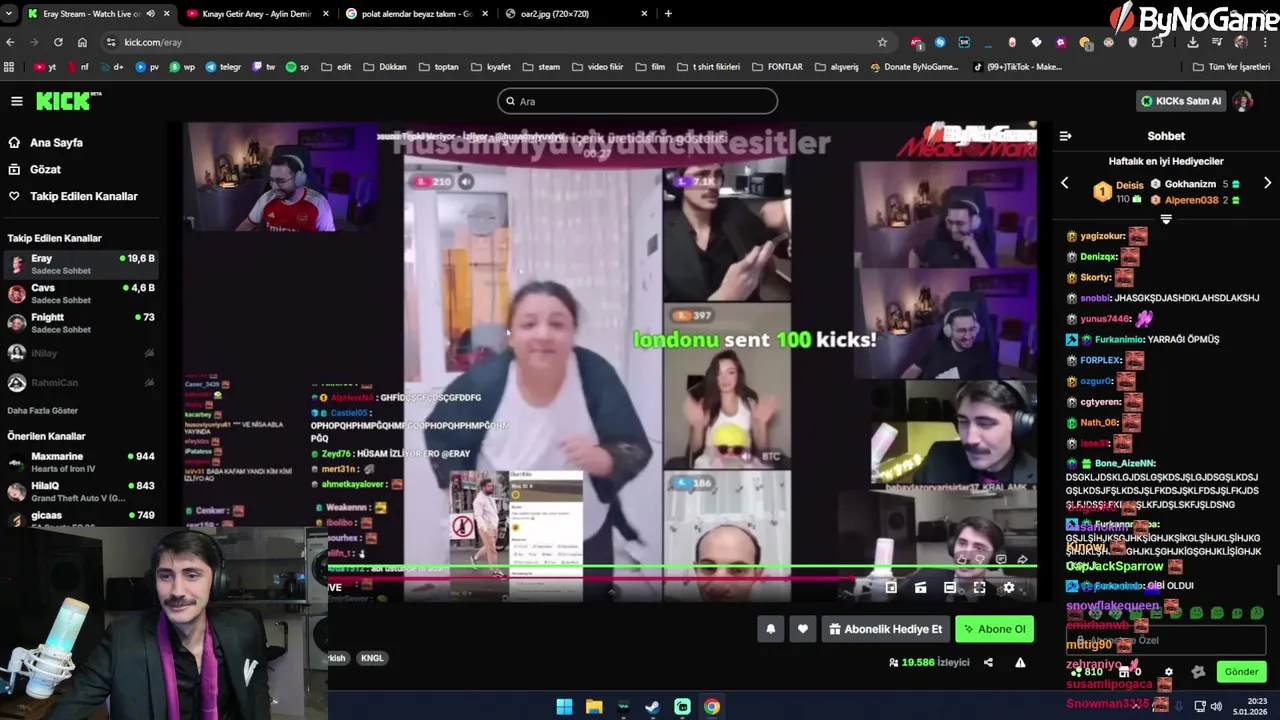Expand the weekly gifters leaderboard arrow

coord(1166,219)
